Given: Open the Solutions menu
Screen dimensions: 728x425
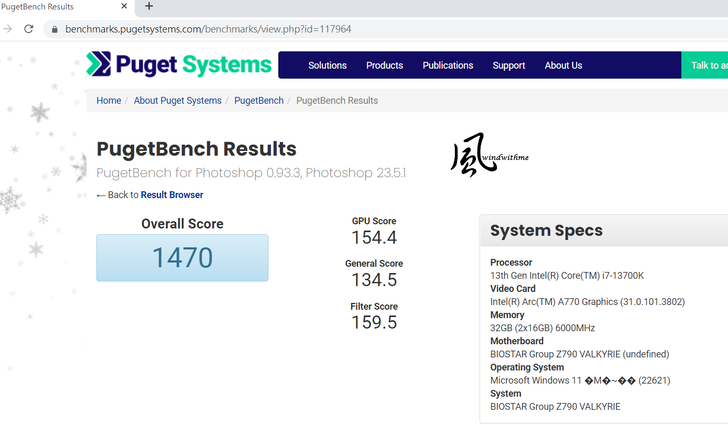Looking at the screenshot, I should click(327, 66).
